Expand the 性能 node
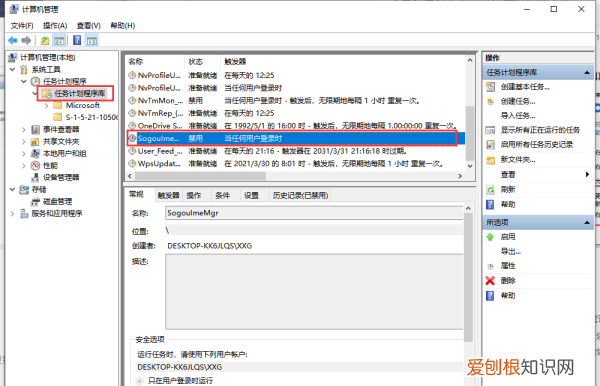The image size is (600, 386). 24,165
